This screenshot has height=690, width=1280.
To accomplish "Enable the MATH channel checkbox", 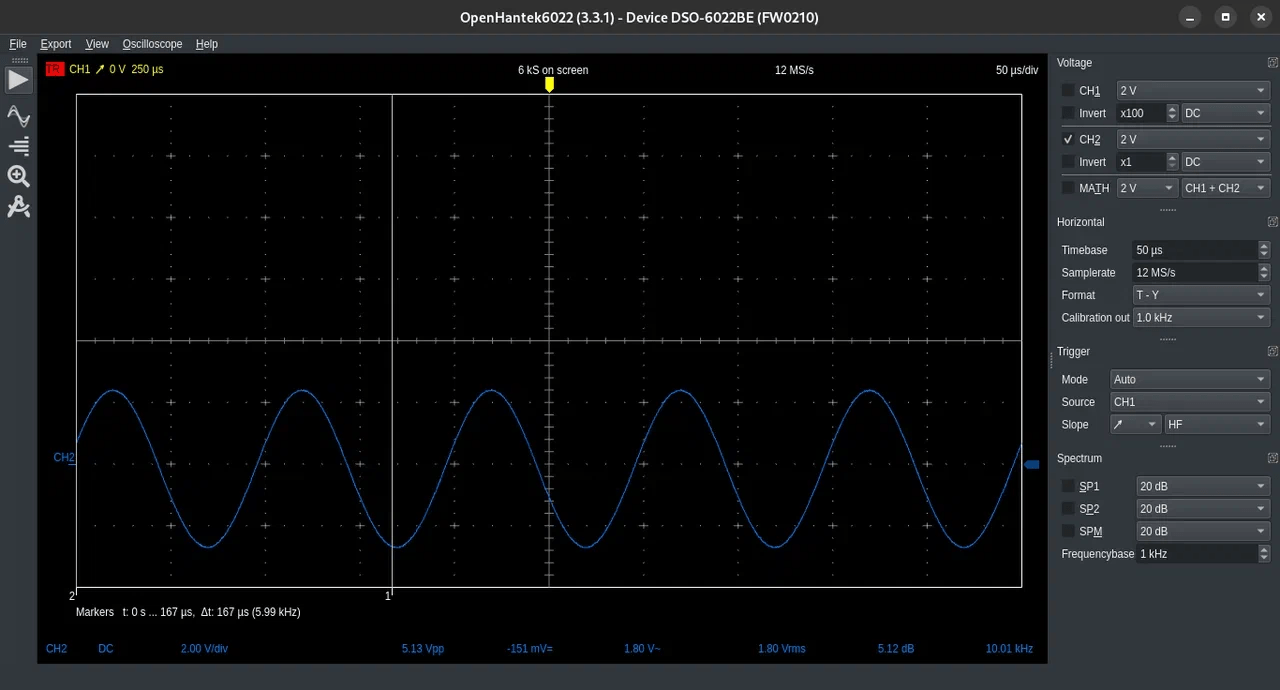I will 1068,188.
